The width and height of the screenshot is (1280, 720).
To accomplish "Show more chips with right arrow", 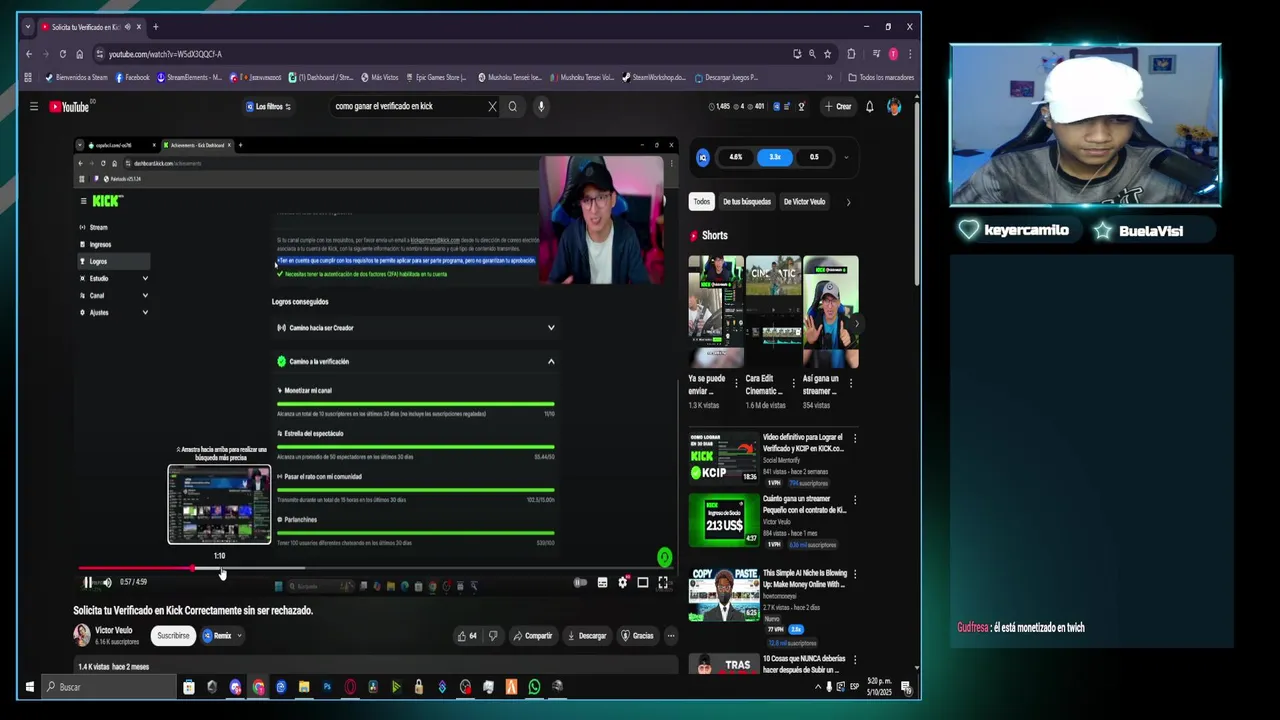I will [848, 202].
